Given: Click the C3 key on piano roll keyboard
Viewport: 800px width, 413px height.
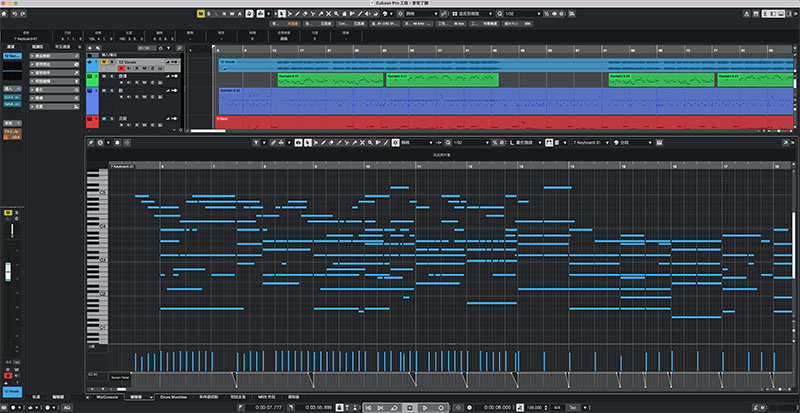Looking at the screenshot, I should pos(103,260).
